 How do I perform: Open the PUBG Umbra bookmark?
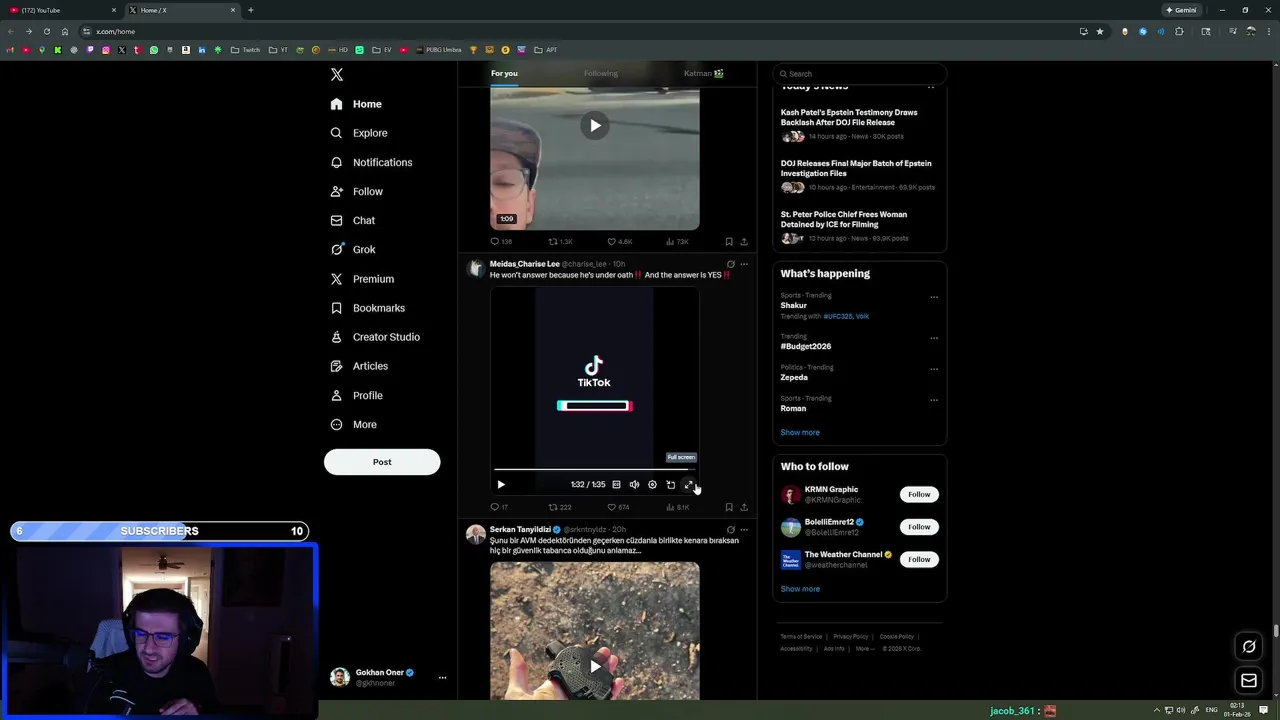438,50
